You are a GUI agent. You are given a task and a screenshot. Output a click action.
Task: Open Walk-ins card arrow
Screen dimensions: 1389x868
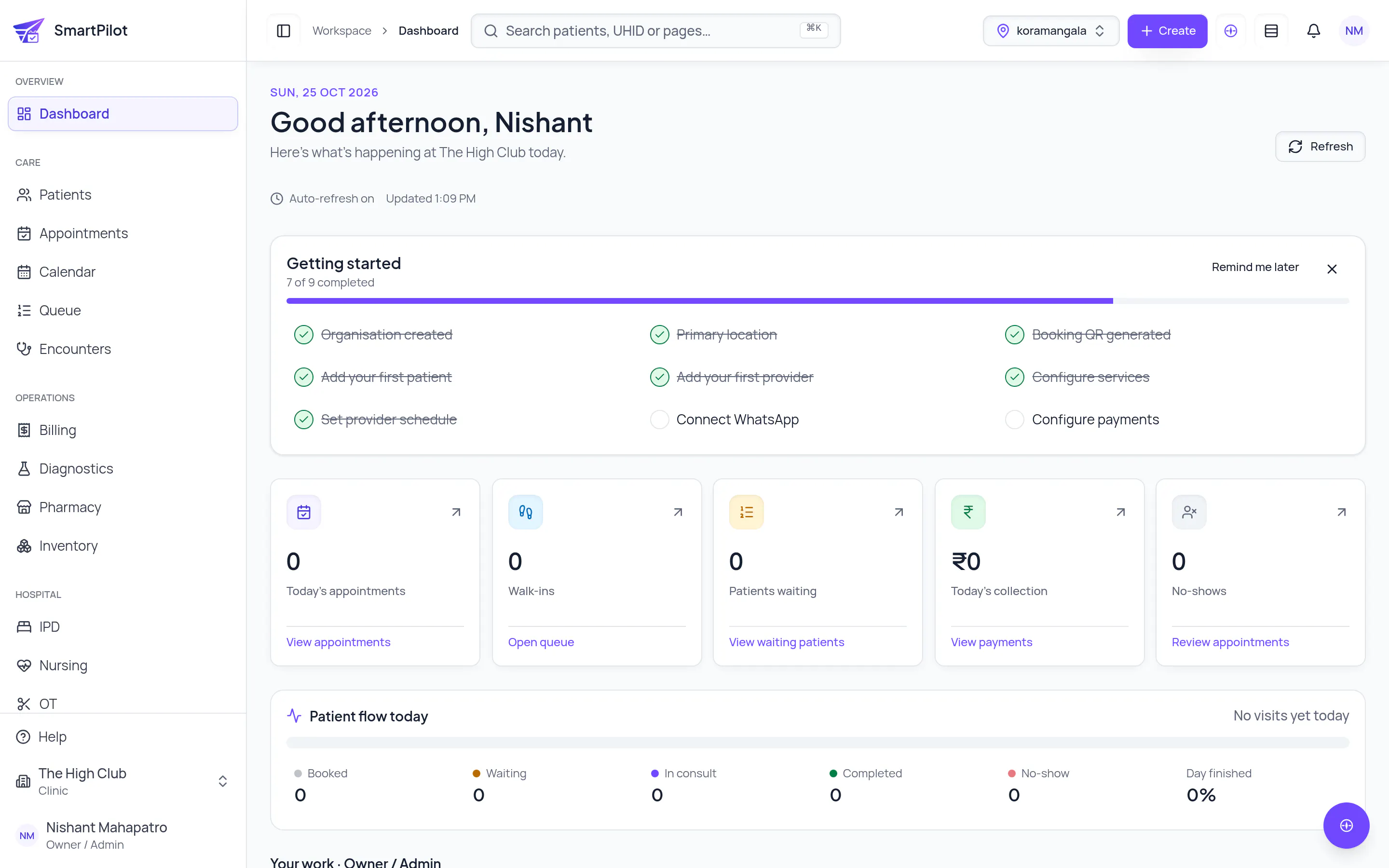click(x=678, y=512)
